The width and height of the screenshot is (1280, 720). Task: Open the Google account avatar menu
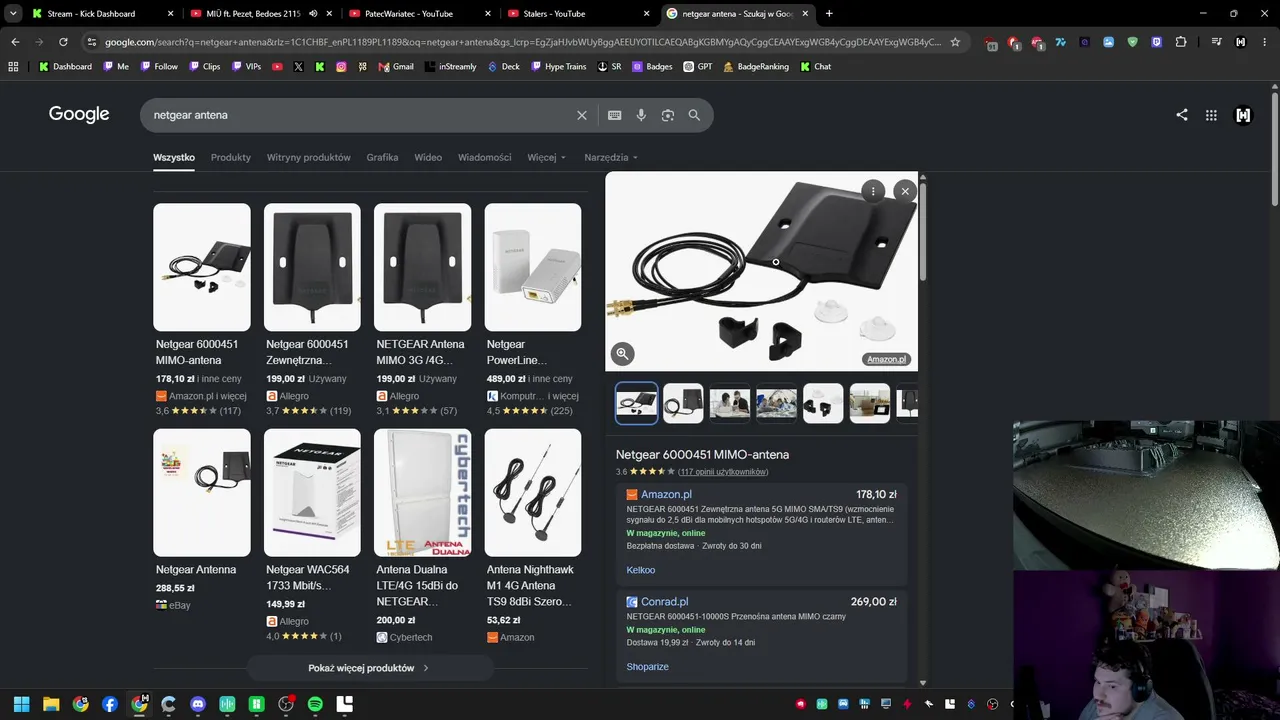pyautogui.click(x=1243, y=115)
